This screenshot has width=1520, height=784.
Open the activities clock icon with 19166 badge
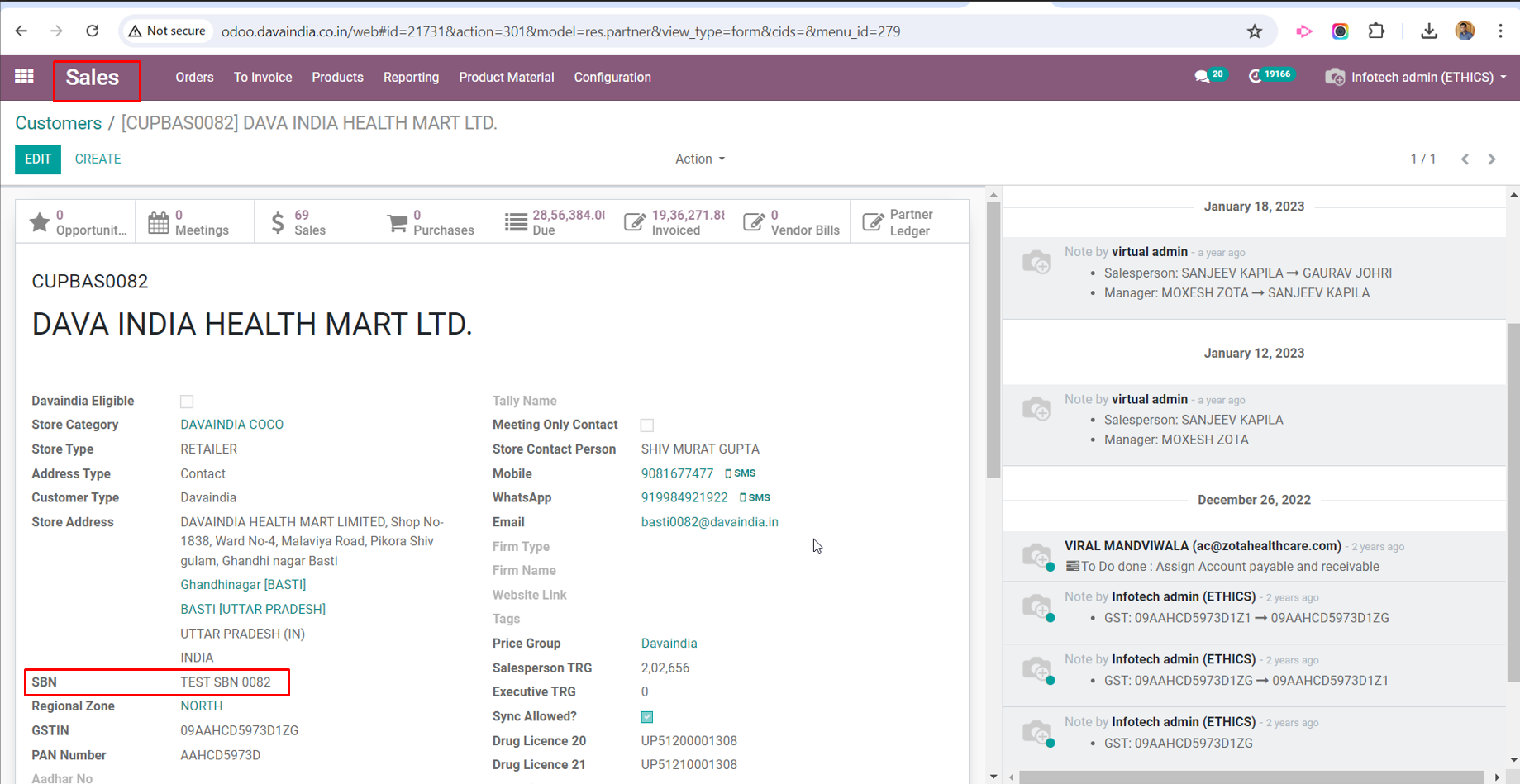(x=1256, y=77)
